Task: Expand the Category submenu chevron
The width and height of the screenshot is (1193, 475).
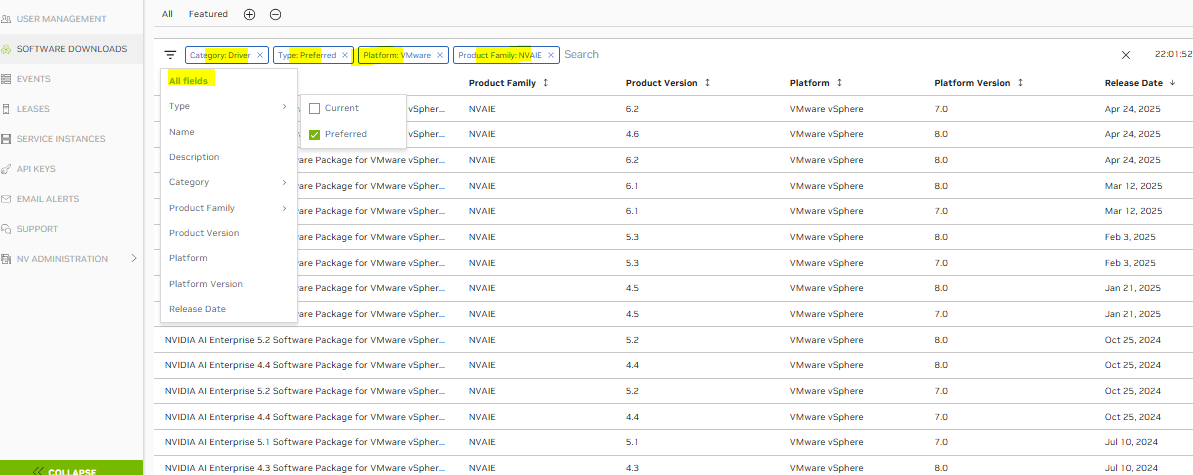Action: (285, 183)
